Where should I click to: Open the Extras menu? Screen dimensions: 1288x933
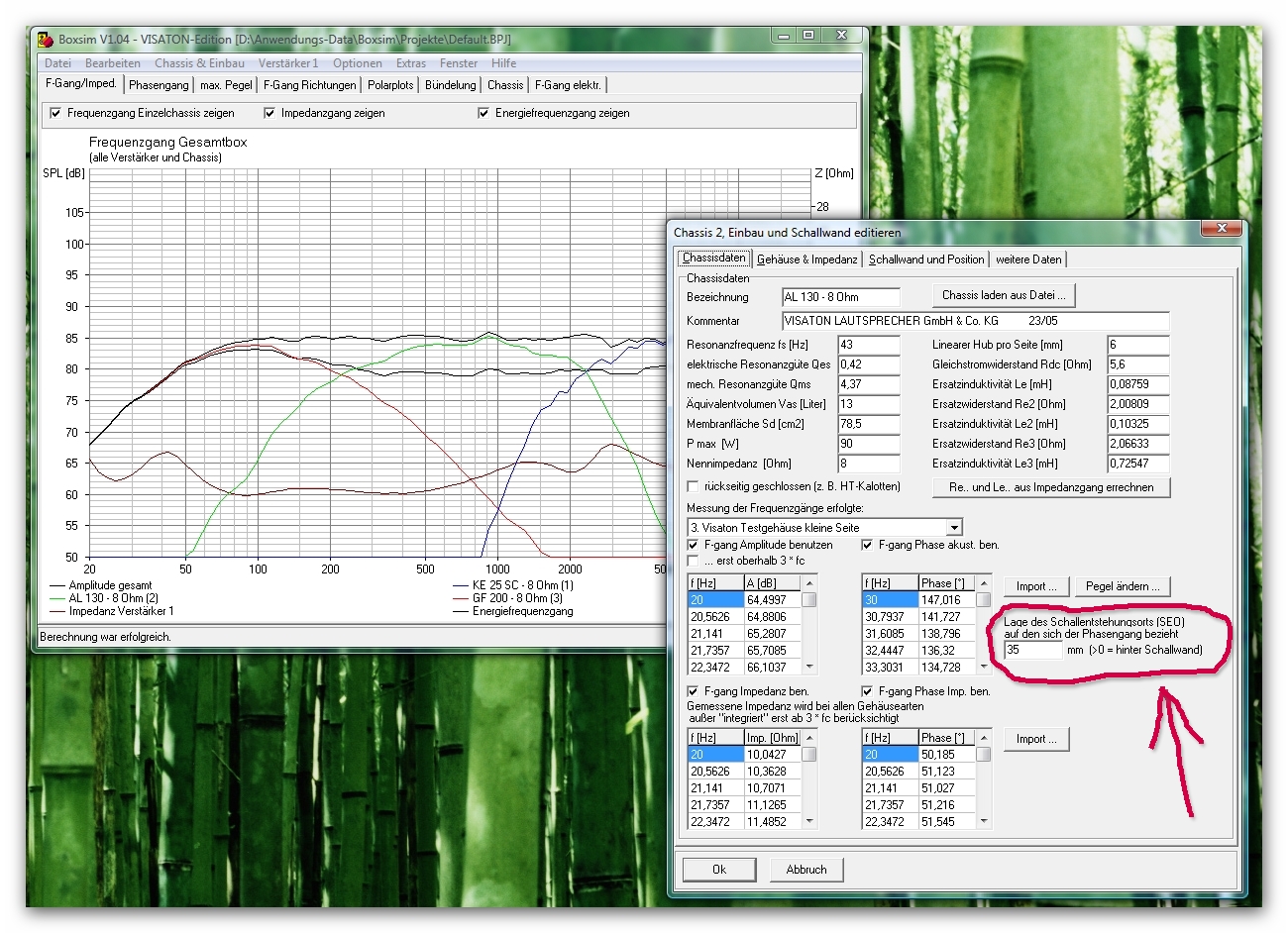tap(410, 62)
